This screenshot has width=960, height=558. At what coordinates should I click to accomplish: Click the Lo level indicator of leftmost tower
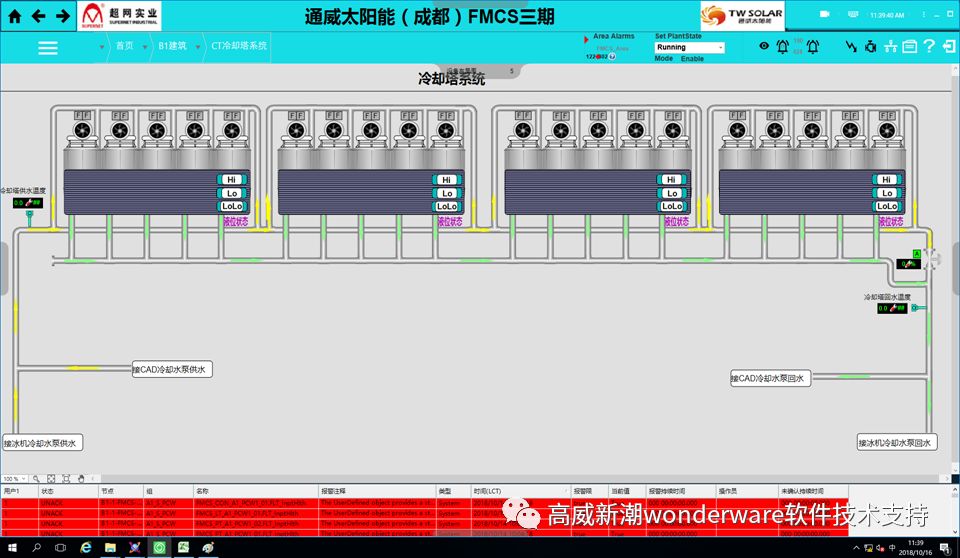point(231,193)
